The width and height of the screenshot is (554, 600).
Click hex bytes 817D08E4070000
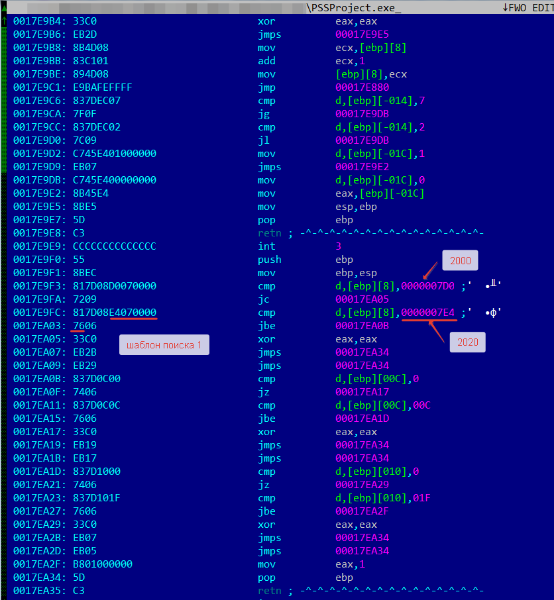pos(115,313)
